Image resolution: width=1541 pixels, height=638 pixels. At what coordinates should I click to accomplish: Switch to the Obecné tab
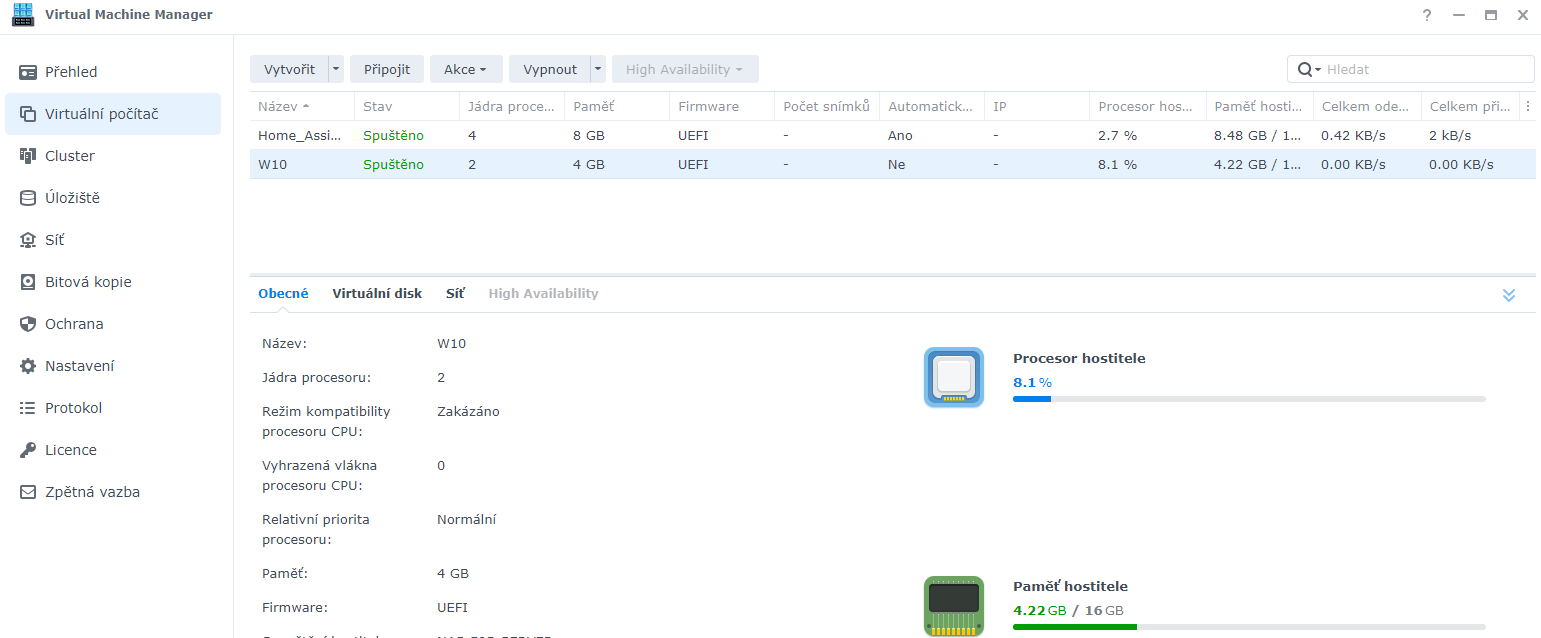pos(283,294)
